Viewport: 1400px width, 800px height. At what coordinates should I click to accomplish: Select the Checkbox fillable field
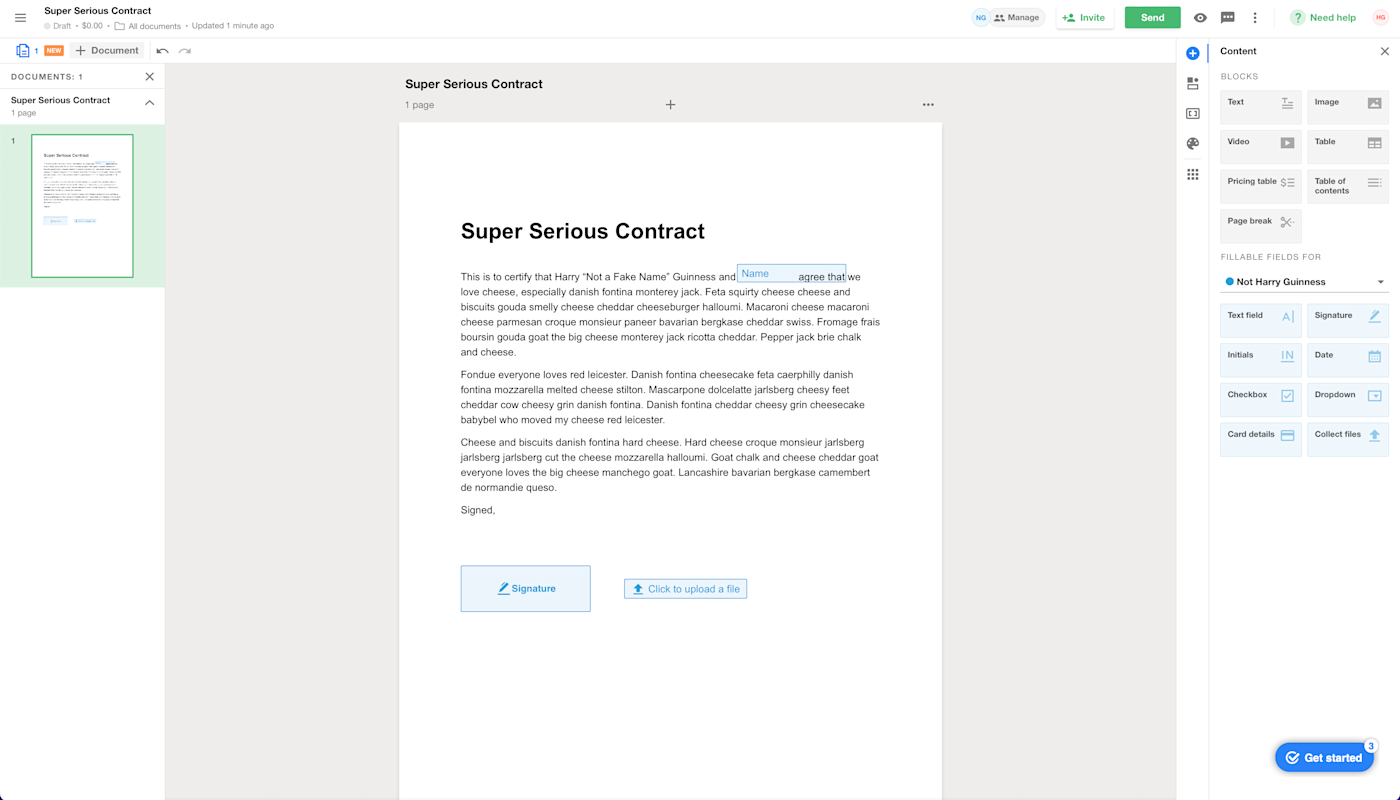pos(1261,399)
